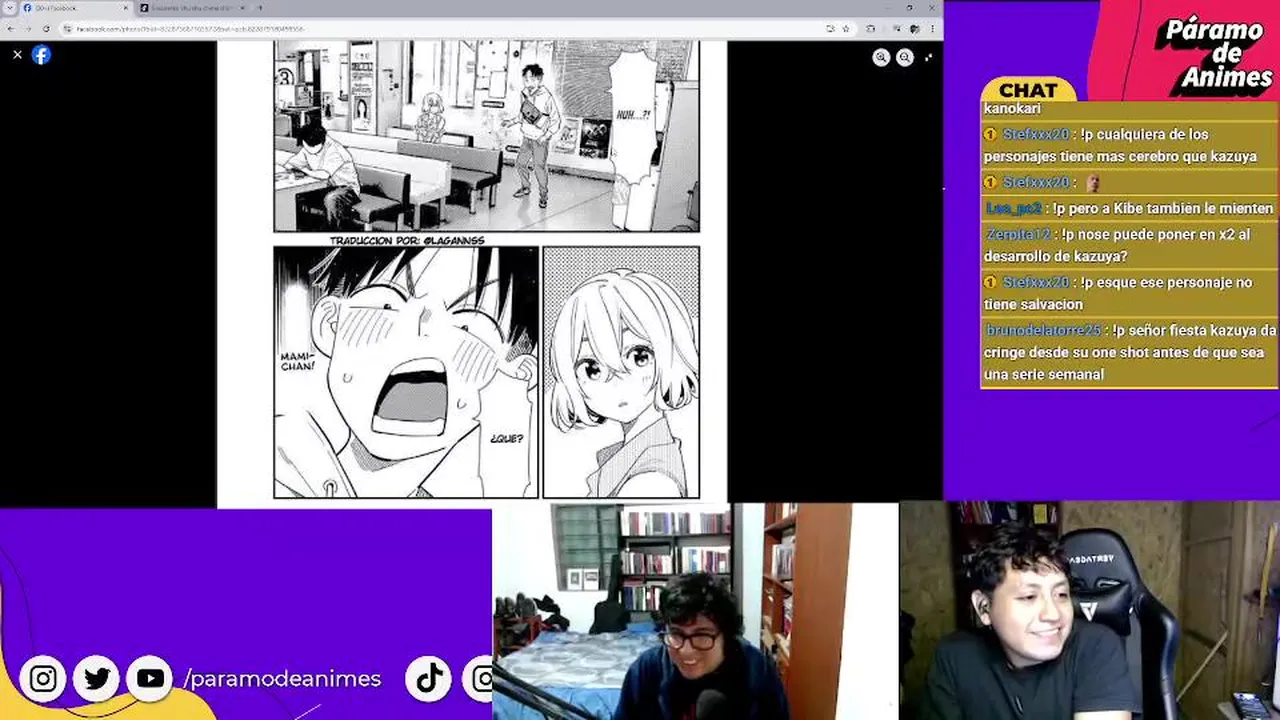Close the Facebook browser tab
The image size is (1280, 720).
click(126, 8)
